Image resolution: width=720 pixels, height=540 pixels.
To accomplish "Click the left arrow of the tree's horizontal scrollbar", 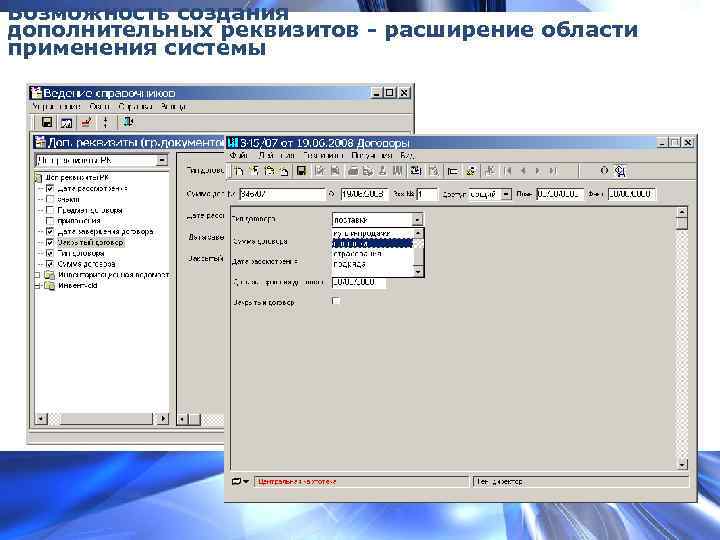I will tap(41, 419).
